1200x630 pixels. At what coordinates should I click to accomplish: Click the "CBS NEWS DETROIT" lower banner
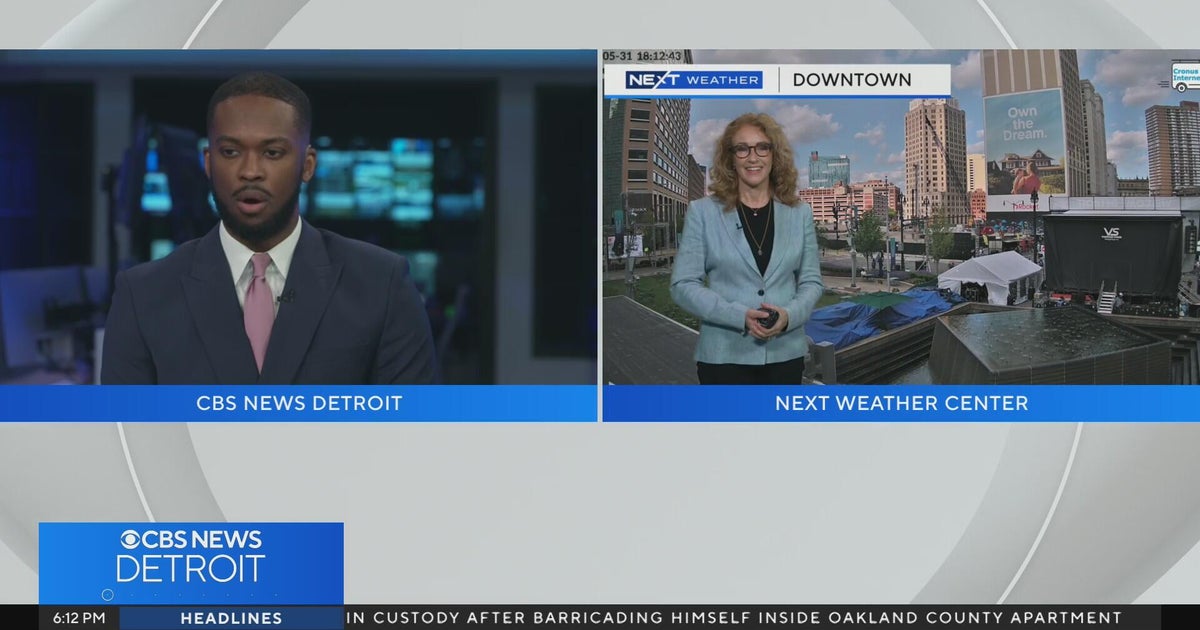[298, 403]
